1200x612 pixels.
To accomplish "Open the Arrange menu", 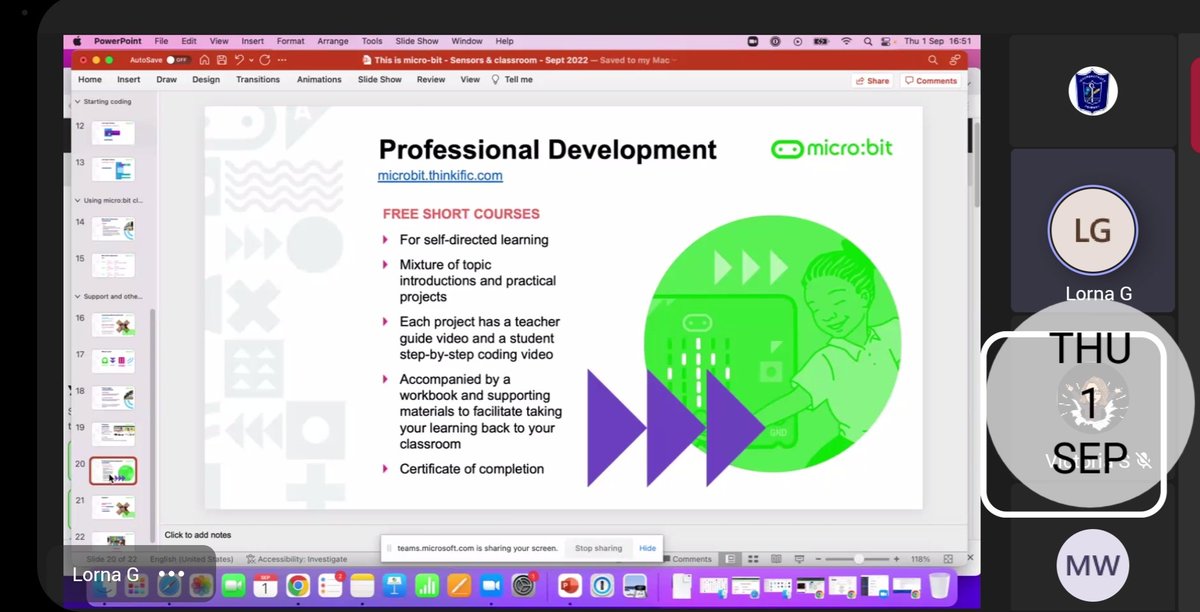I will pos(334,41).
